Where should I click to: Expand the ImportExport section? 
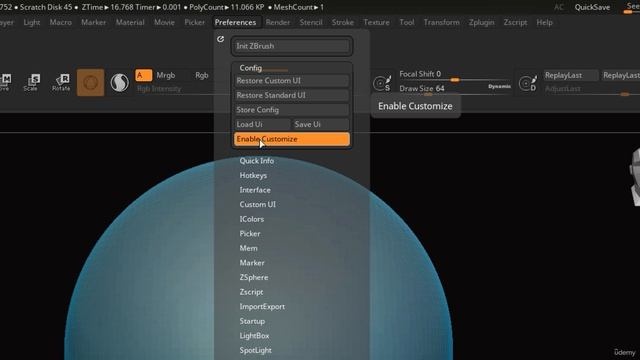(262, 307)
